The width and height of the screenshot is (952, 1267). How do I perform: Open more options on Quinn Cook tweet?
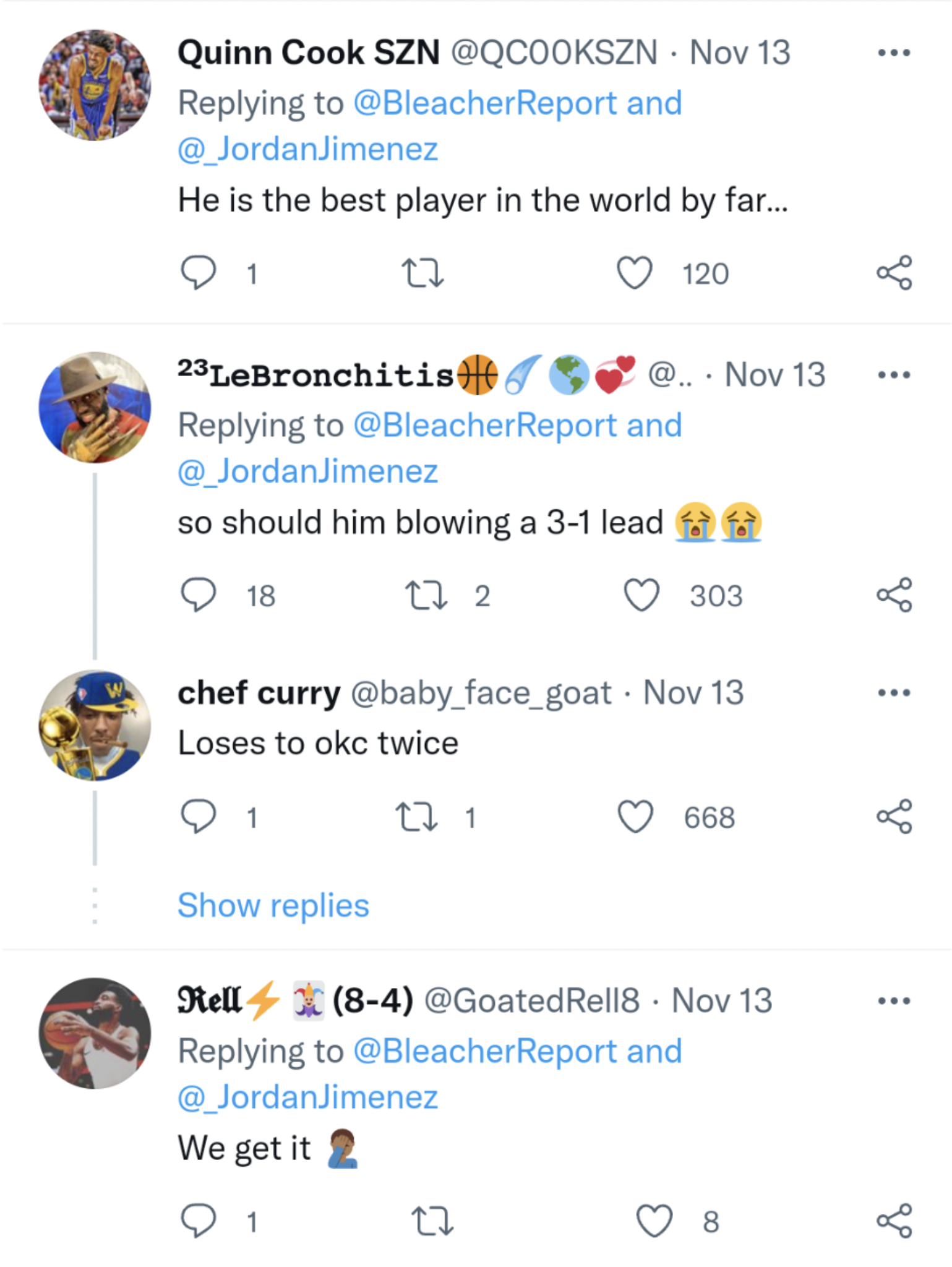[894, 53]
